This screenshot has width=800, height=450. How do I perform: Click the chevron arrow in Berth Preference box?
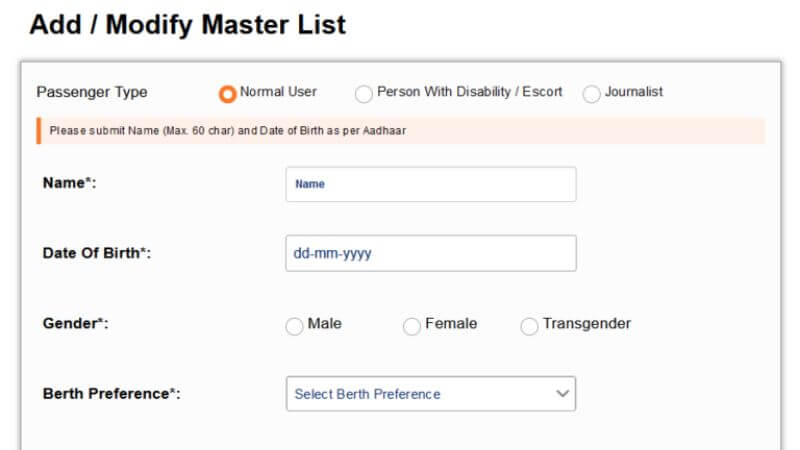point(562,394)
